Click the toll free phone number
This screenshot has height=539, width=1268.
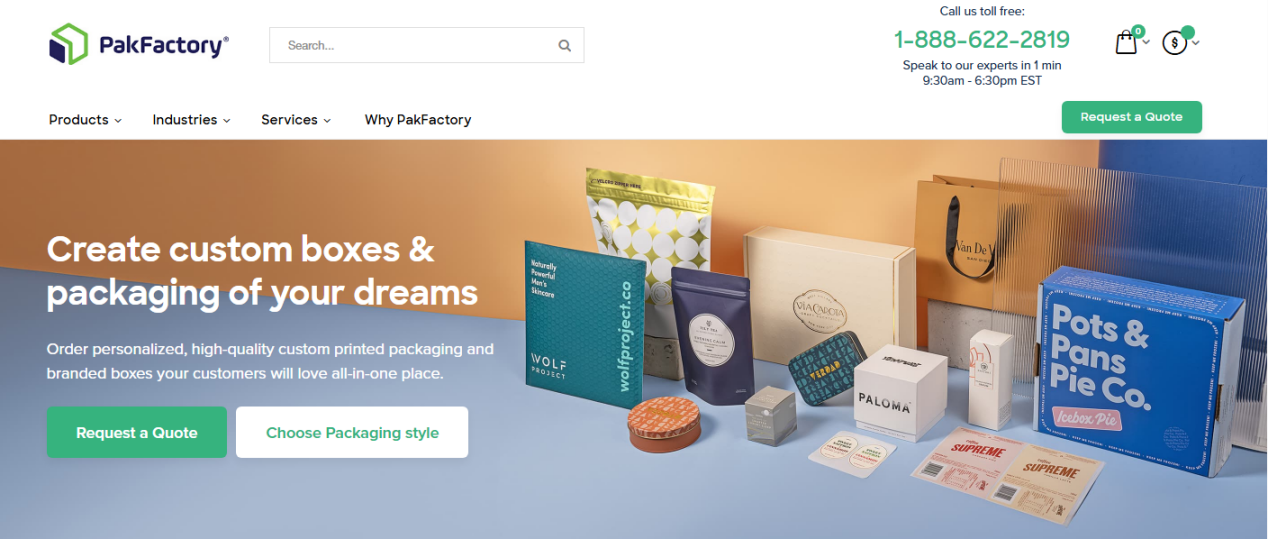point(982,39)
